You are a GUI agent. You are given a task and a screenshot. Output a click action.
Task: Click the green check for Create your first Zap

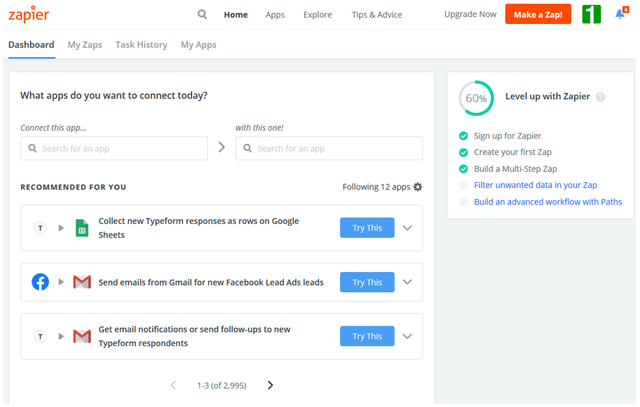pos(463,152)
